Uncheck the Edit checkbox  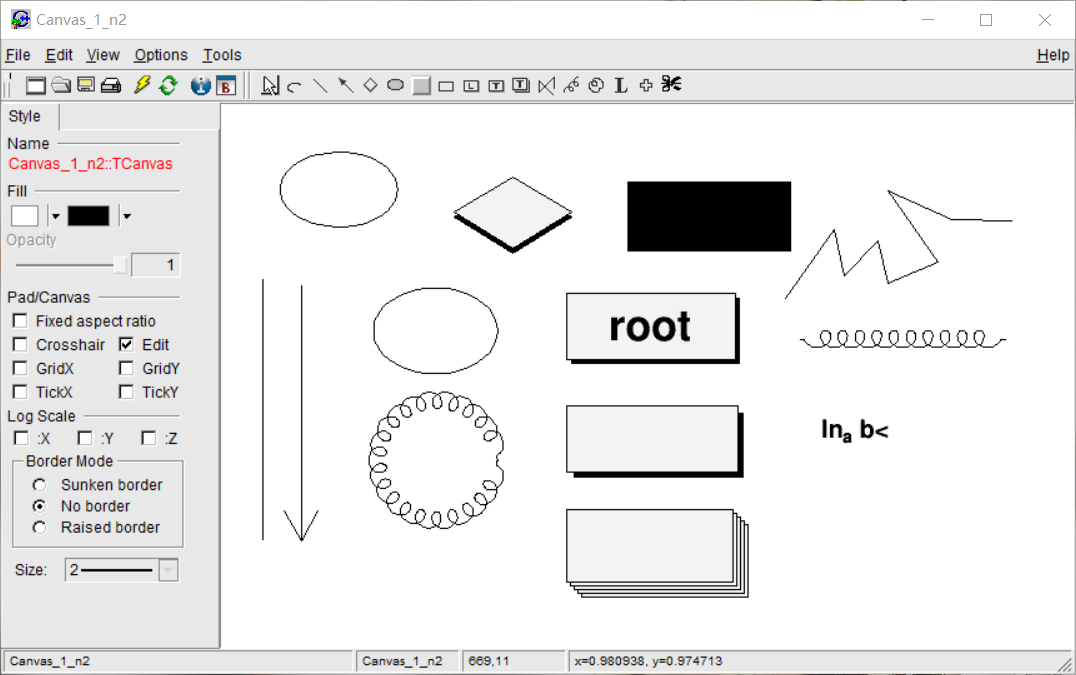point(125,344)
